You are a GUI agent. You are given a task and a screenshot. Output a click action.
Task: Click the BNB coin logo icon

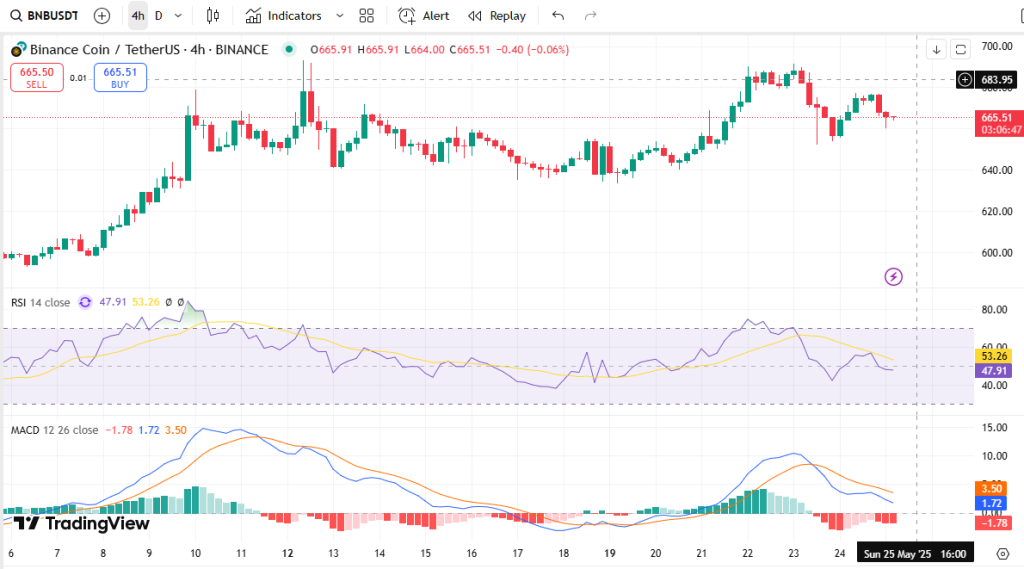pyautogui.click(x=18, y=50)
